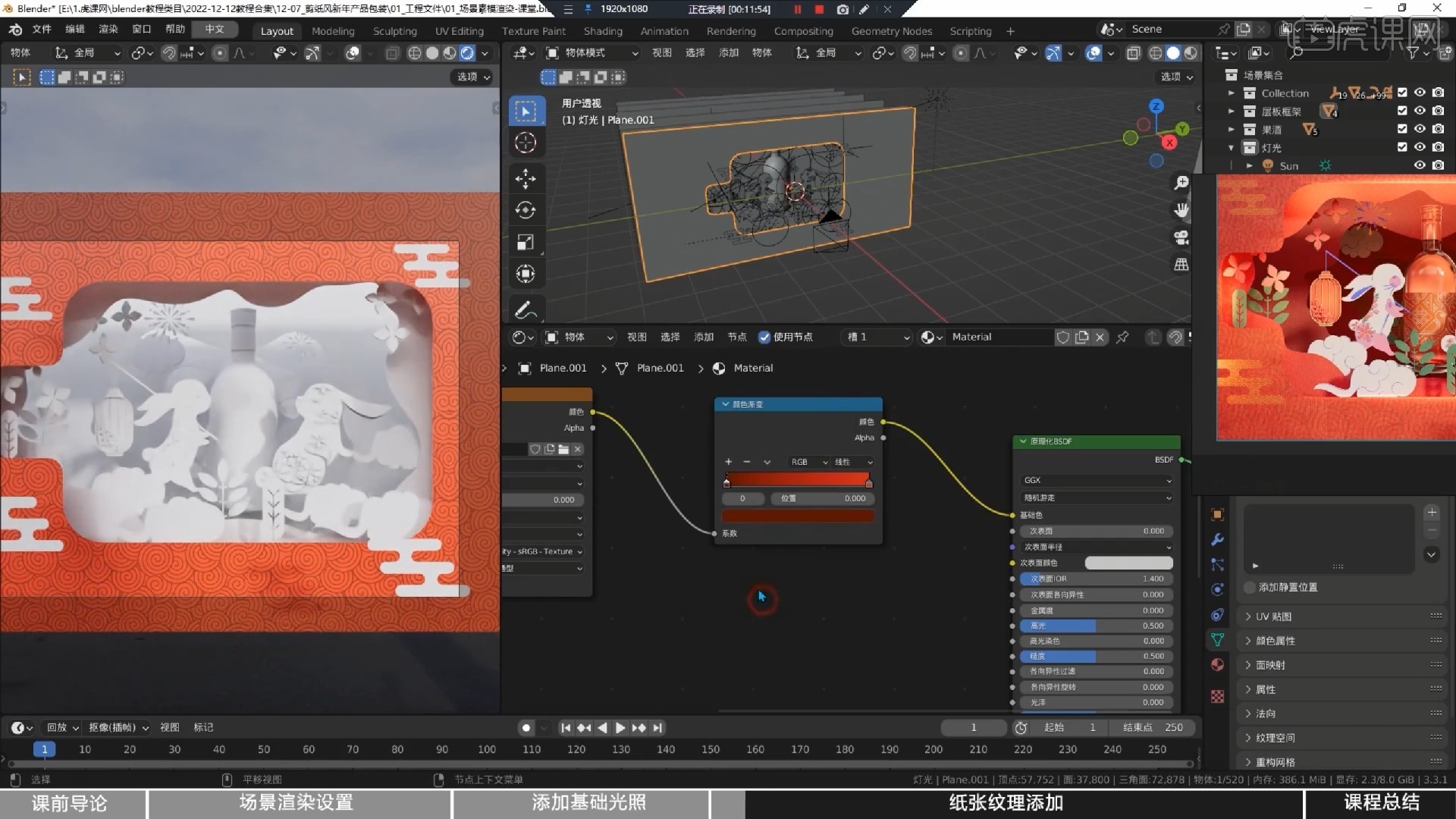Adjust the 糙度 roughness slider

1097,657
